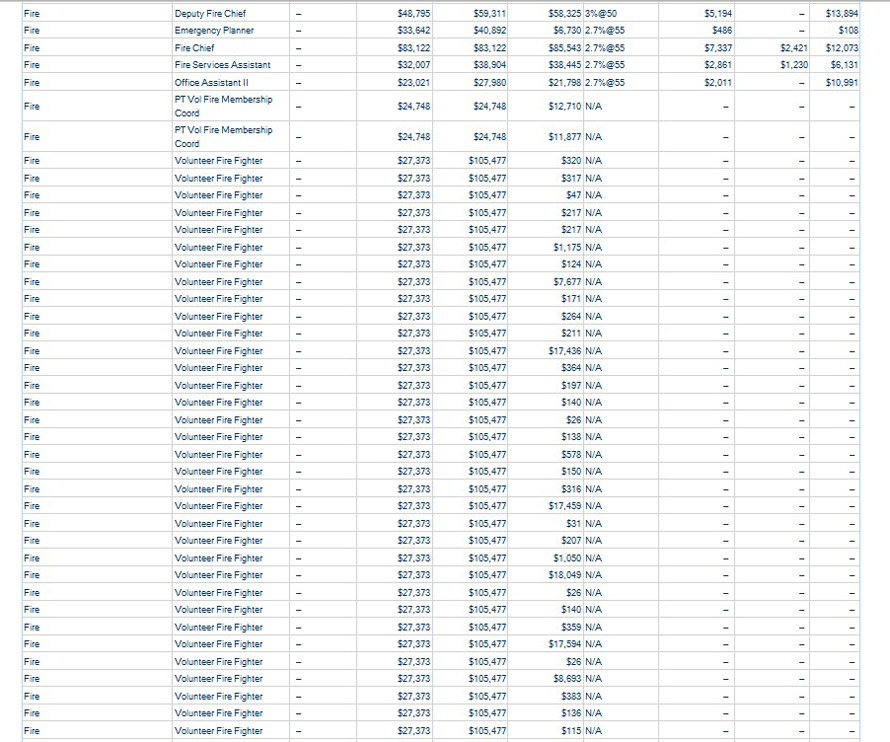Click the $578 row's Volunteer Fire Fighter title
The height and width of the screenshot is (742, 890).
pos(219,455)
